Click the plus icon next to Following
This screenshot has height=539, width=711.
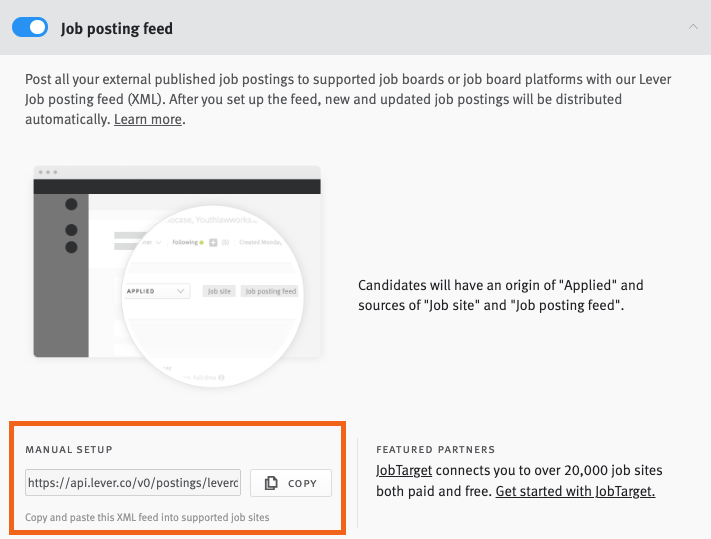213,242
